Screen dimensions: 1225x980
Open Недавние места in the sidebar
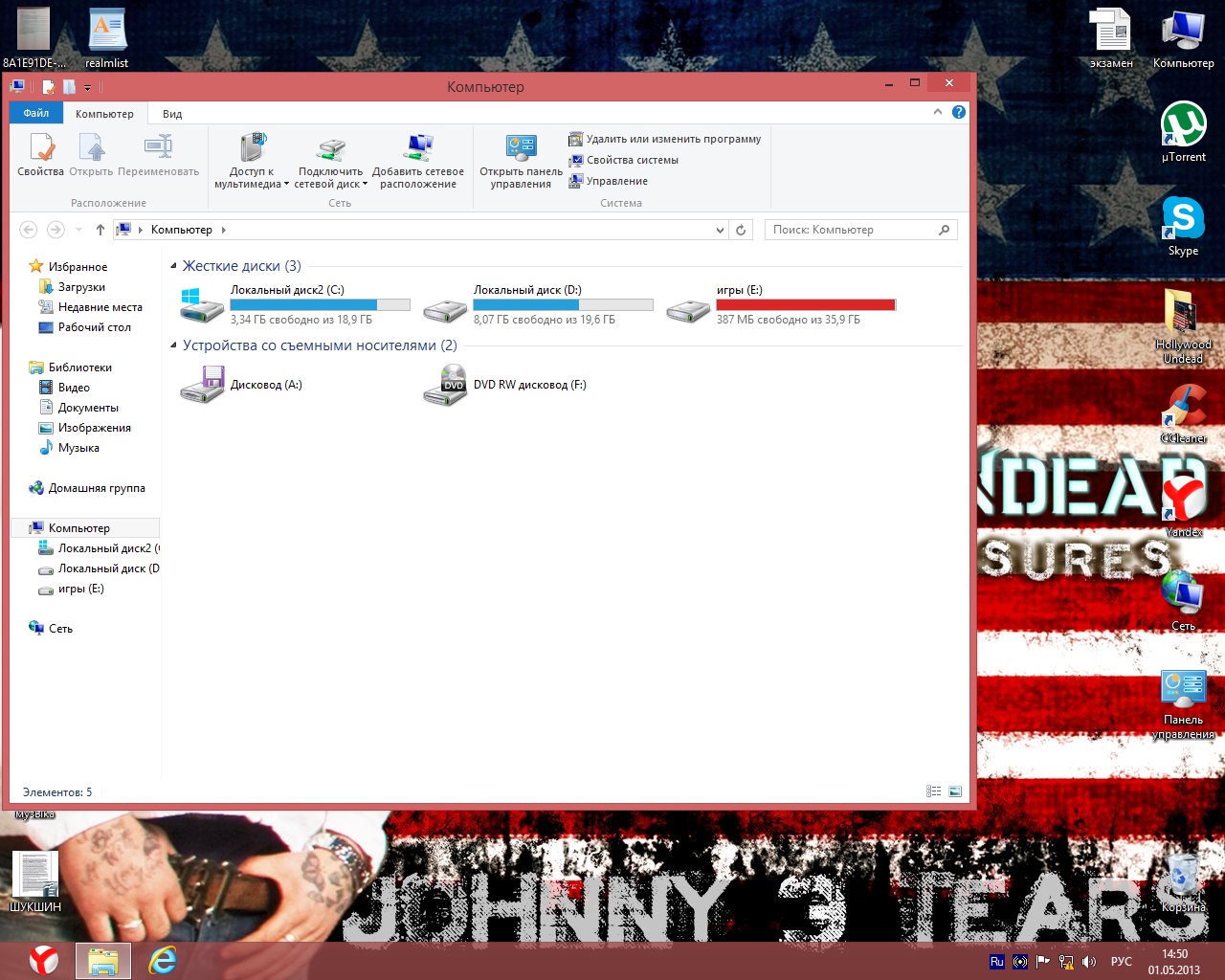(x=90, y=307)
